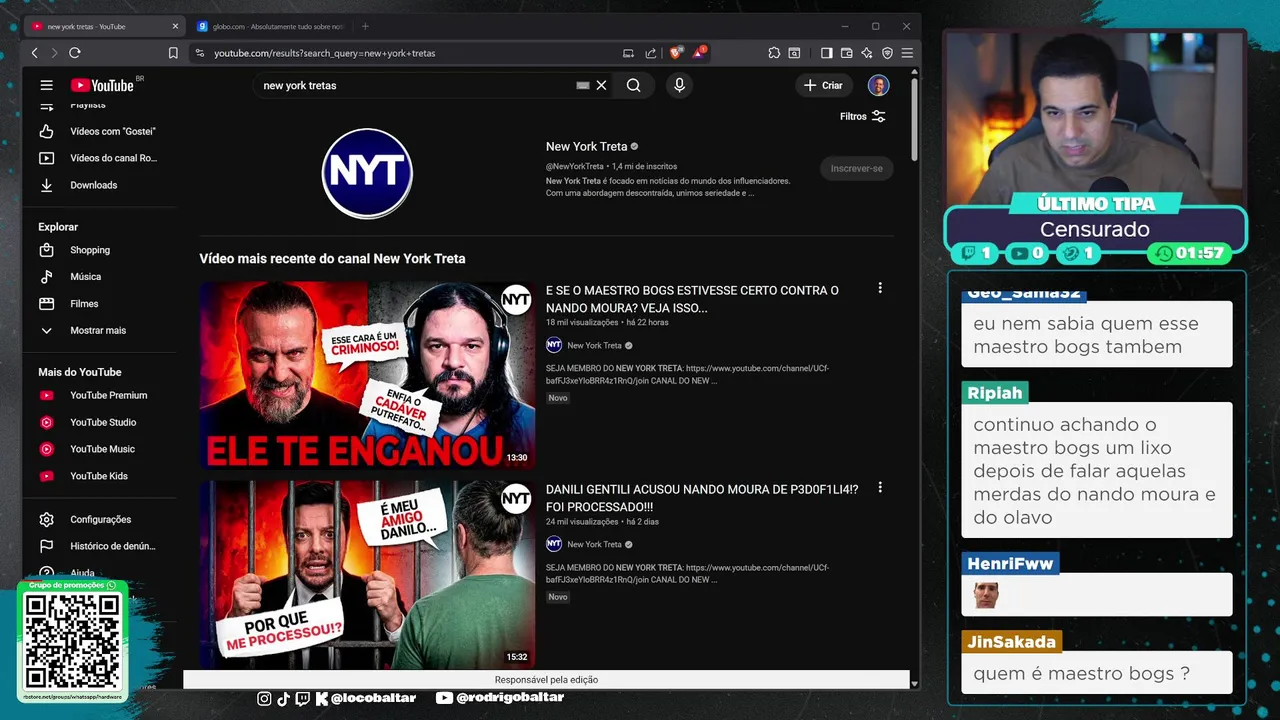
Task: Bookmark this page with the bookmark icon
Action: tap(173, 53)
